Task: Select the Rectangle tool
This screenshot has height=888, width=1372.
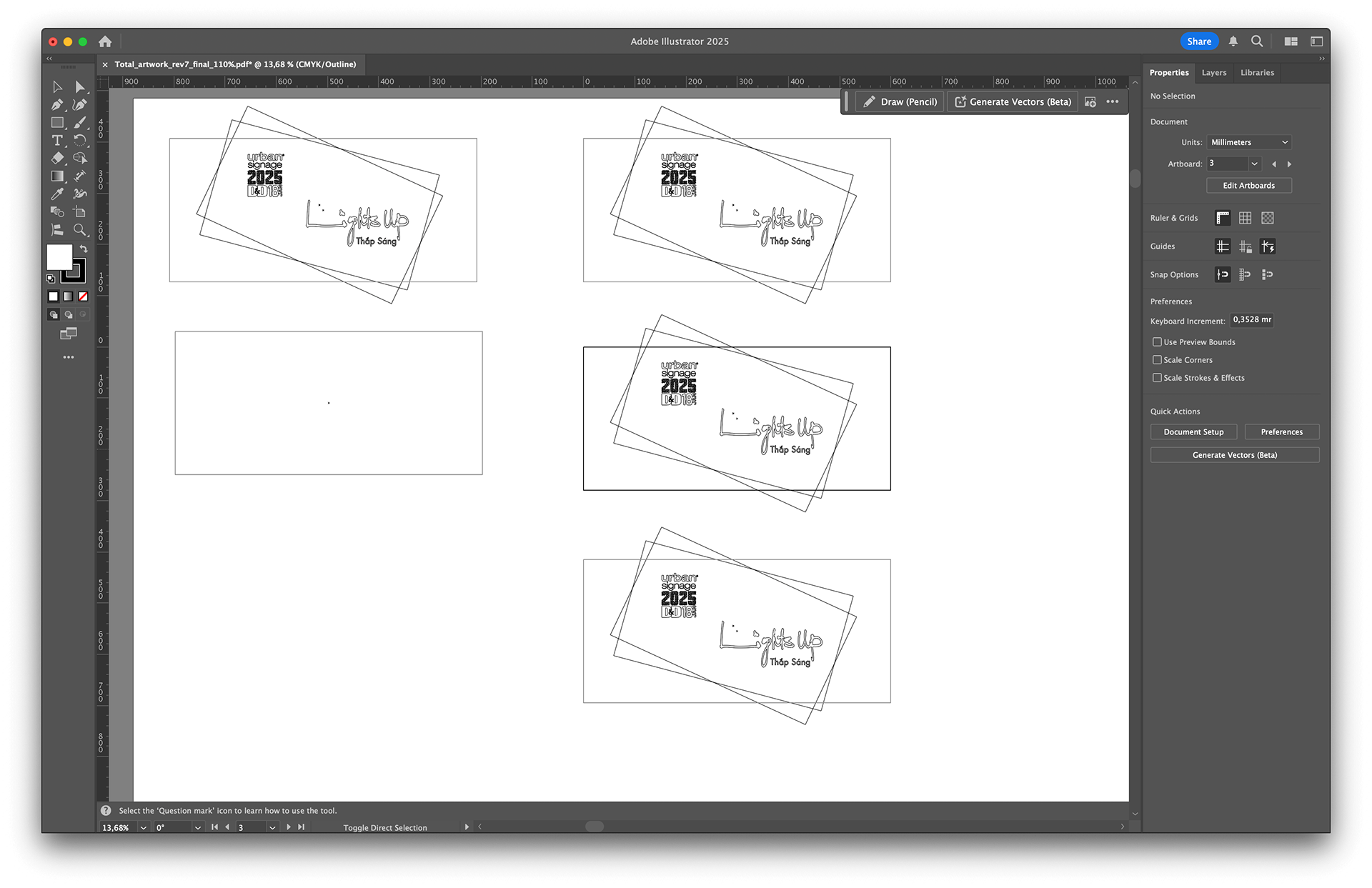Action: (x=57, y=122)
